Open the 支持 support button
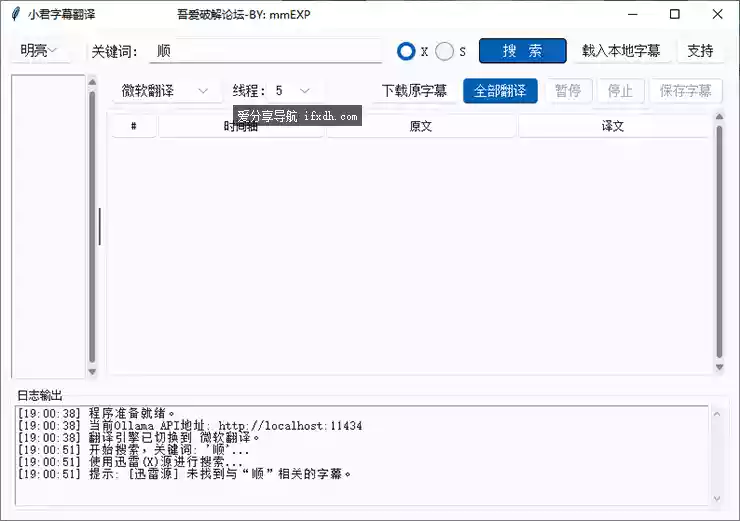The height and width of the screenshot is (521, 740). click(x=700, y=51)
